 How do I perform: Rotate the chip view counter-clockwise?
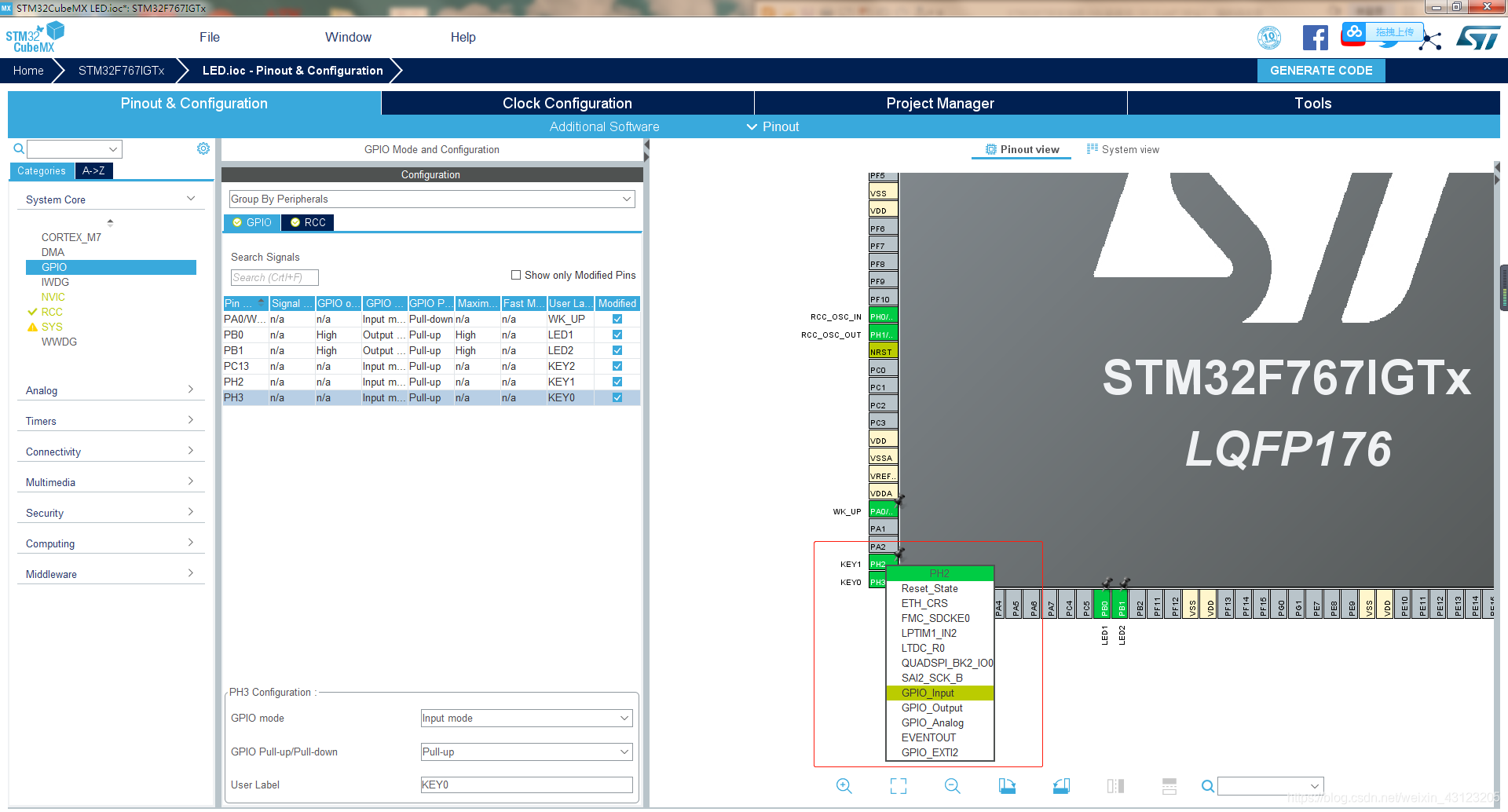pos(1061,786)
